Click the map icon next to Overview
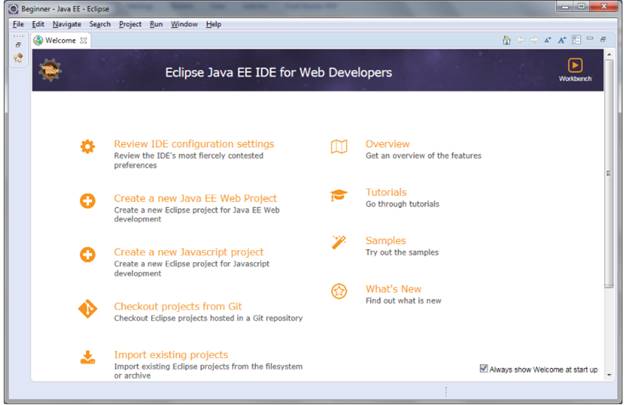 (x=339, y=146)
